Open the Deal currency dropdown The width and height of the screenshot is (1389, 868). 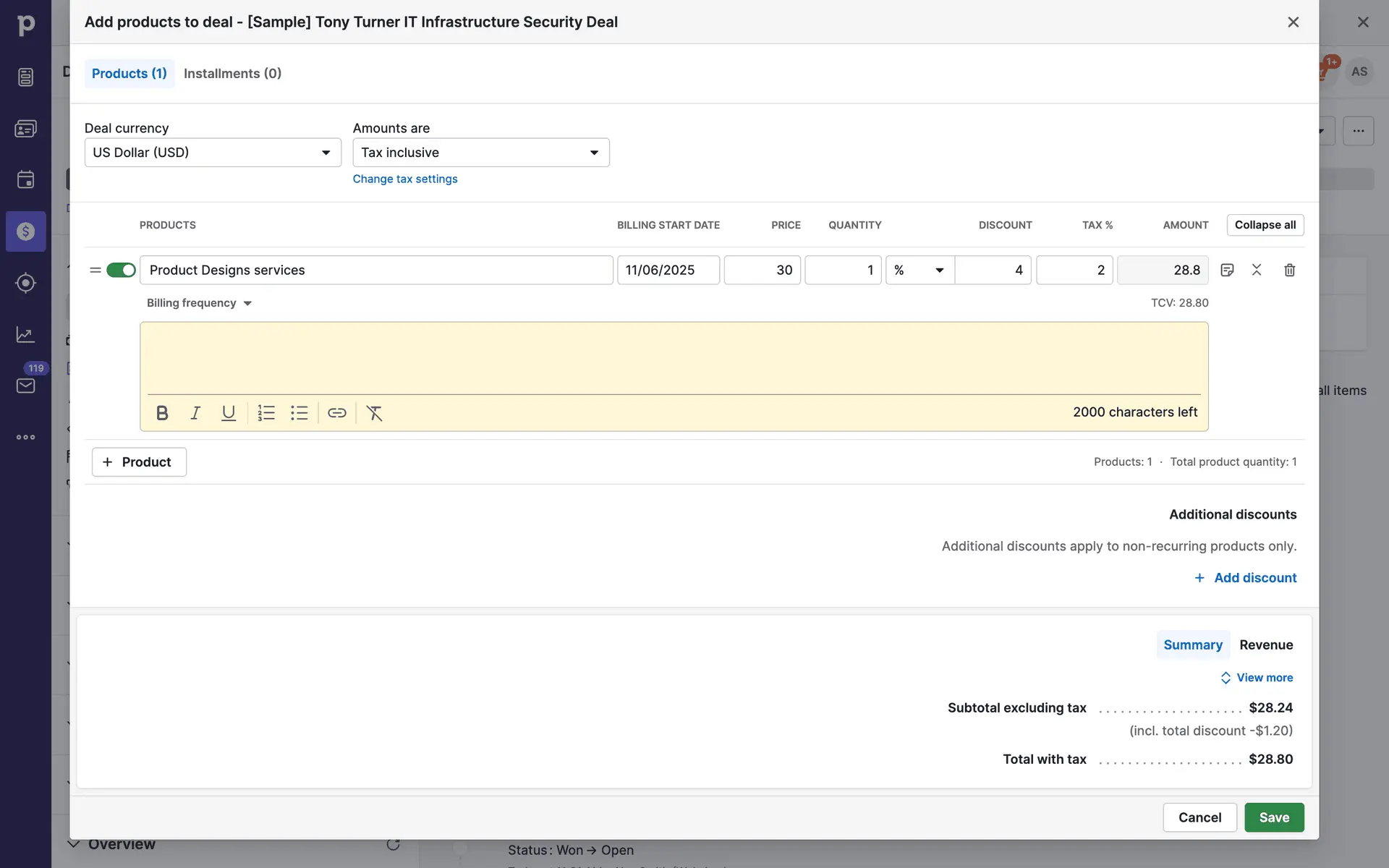pyautogui.click(x=213, y=153)
